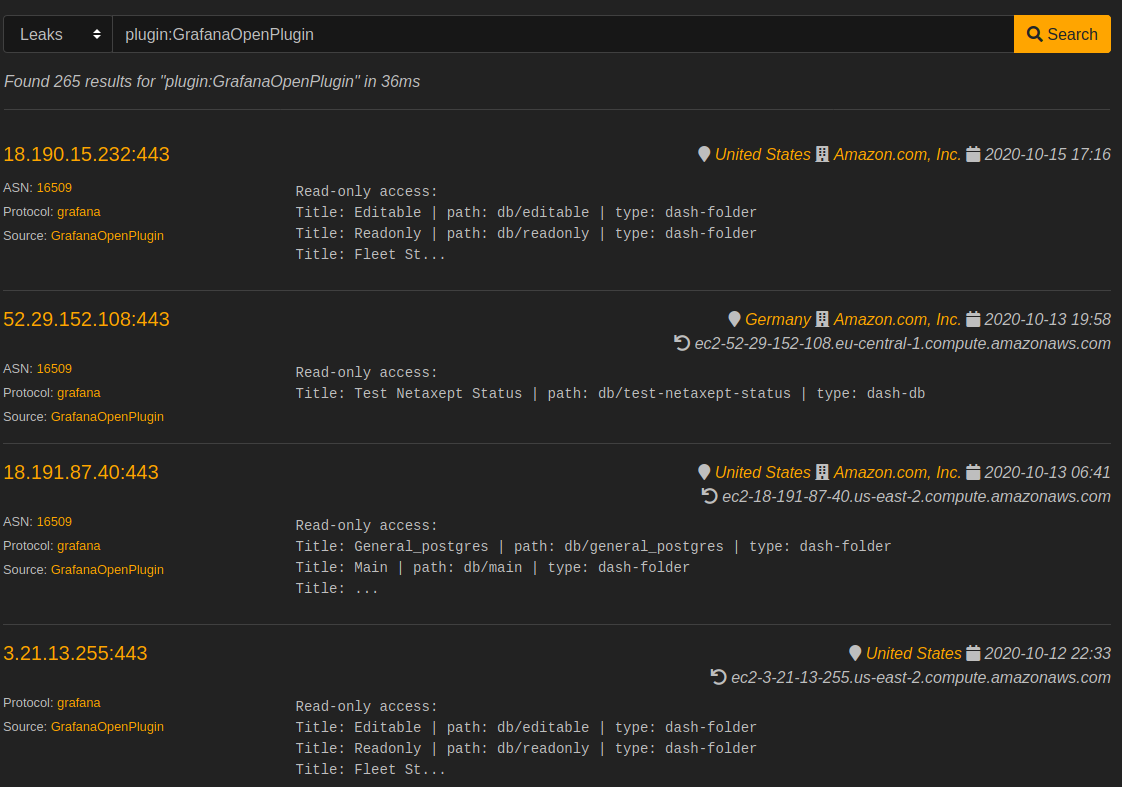
Task: Click 'Title: Fleet St...' in 18.190.15.232 result
Action: [371, 255]
